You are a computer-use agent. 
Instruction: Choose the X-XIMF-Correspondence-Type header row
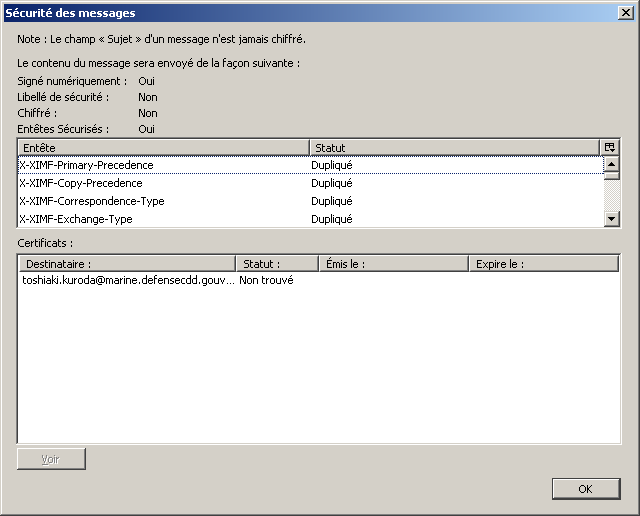tap(92, 201)
